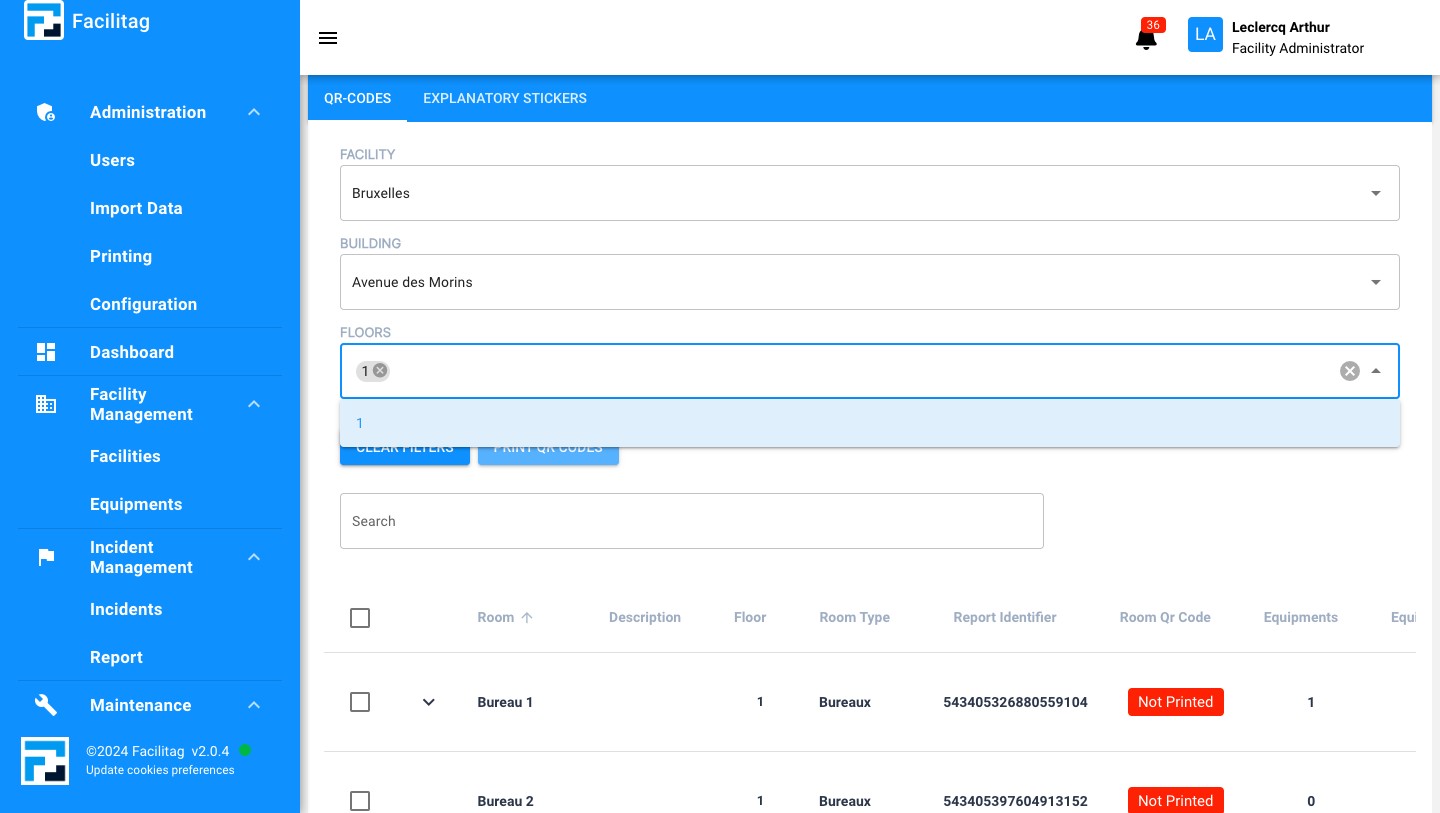
Task: Collapse the Administration sidebar section
Action: pyautogui.click(x=254, y=112)
